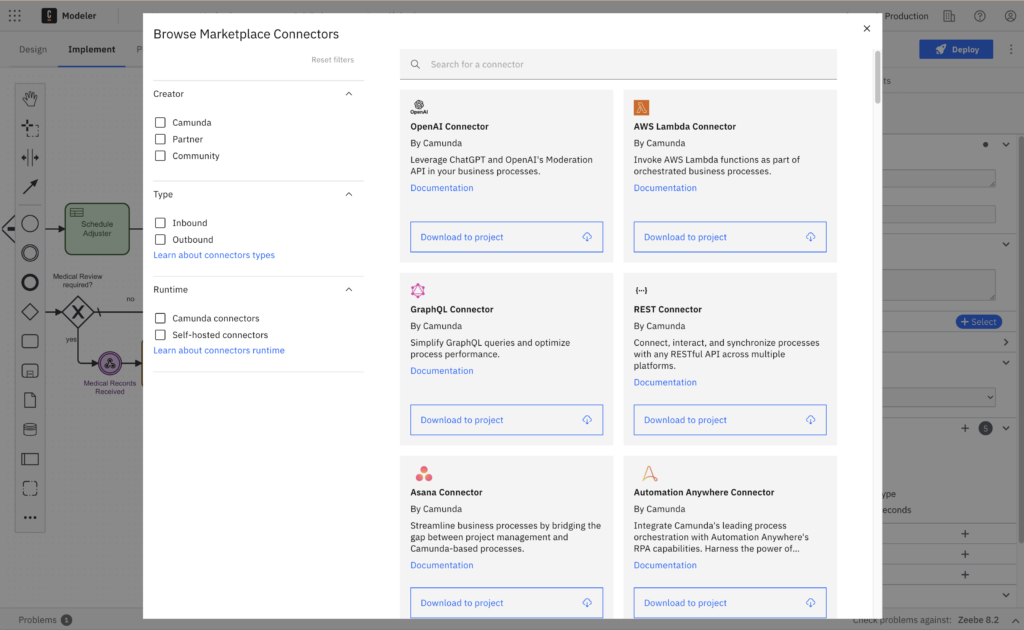Download REST Connector to project
1024x630 pixels.
729,420
